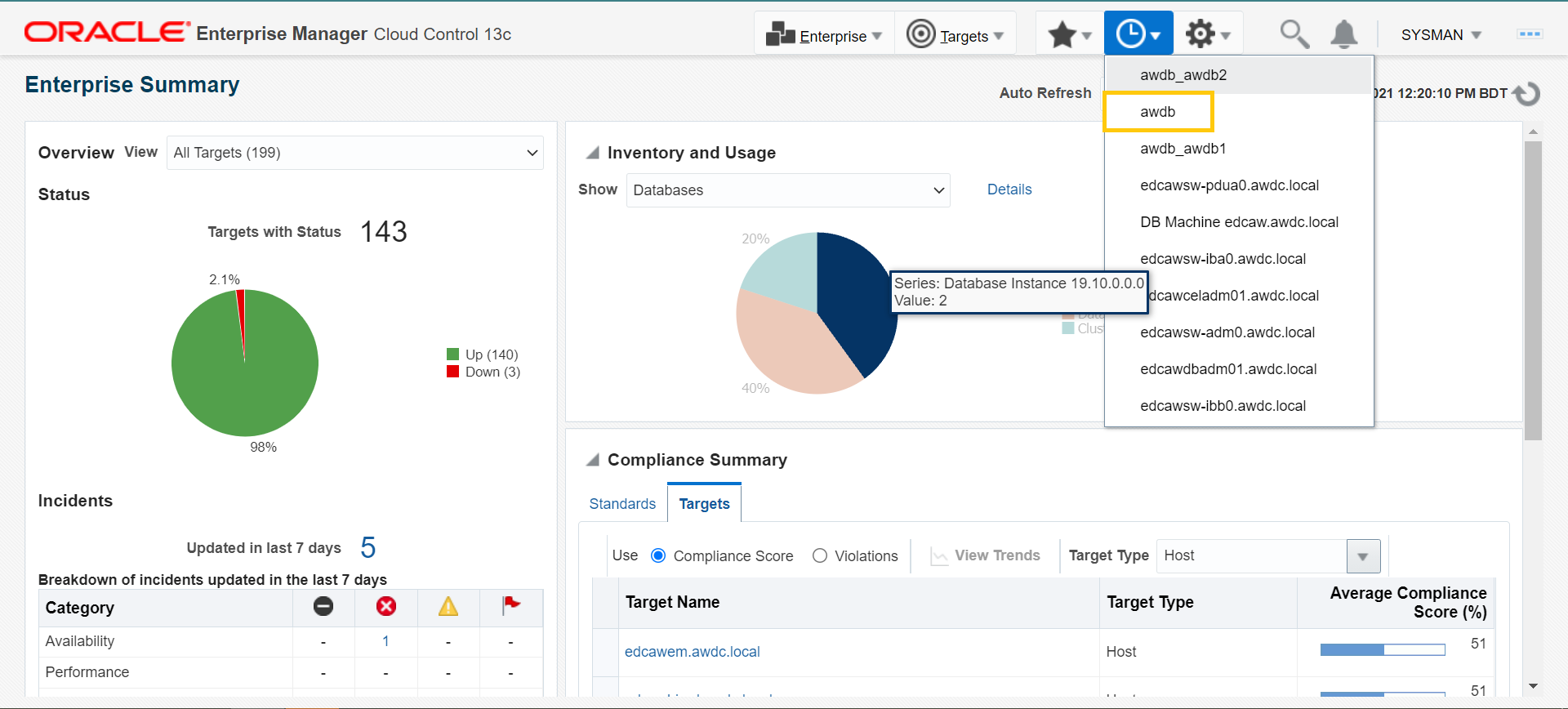Open the notifications bell

coord(1343,34)
